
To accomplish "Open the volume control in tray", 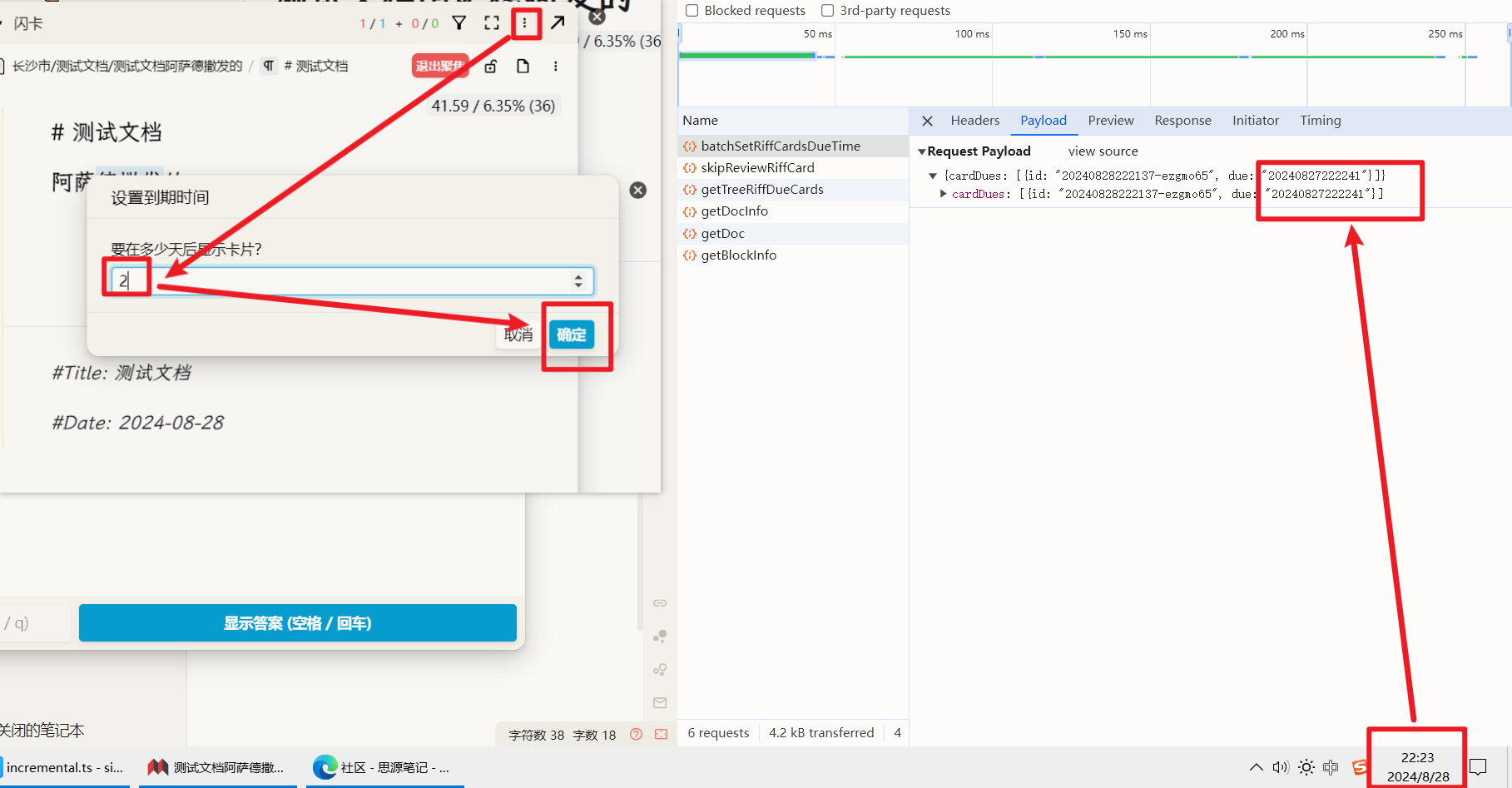I will point(1281,767).
